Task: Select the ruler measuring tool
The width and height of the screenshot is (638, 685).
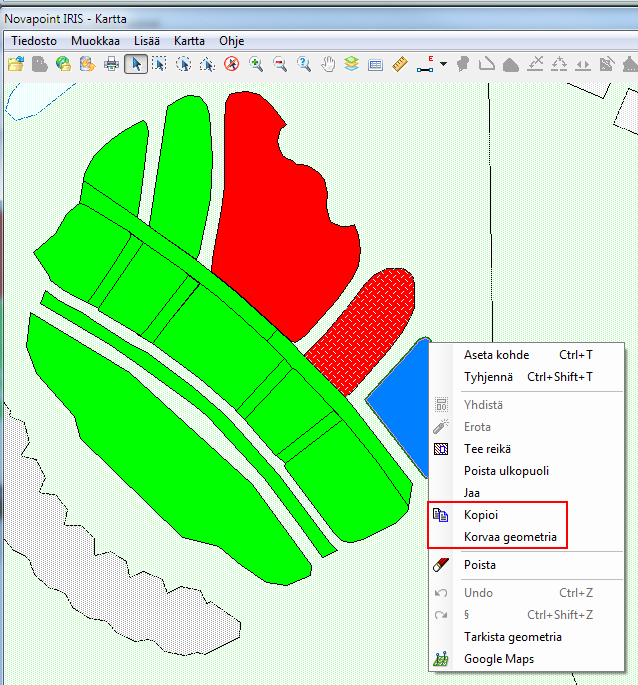Action: (400, 64)
